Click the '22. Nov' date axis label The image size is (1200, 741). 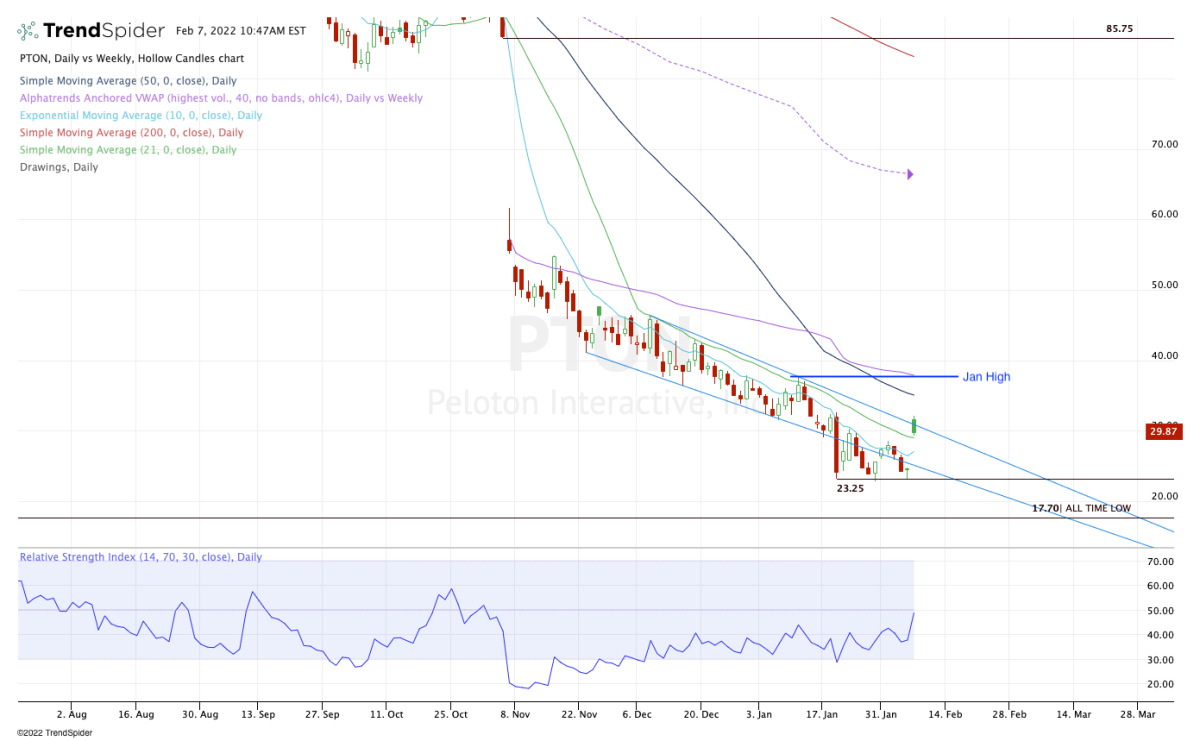pos(579,715)
